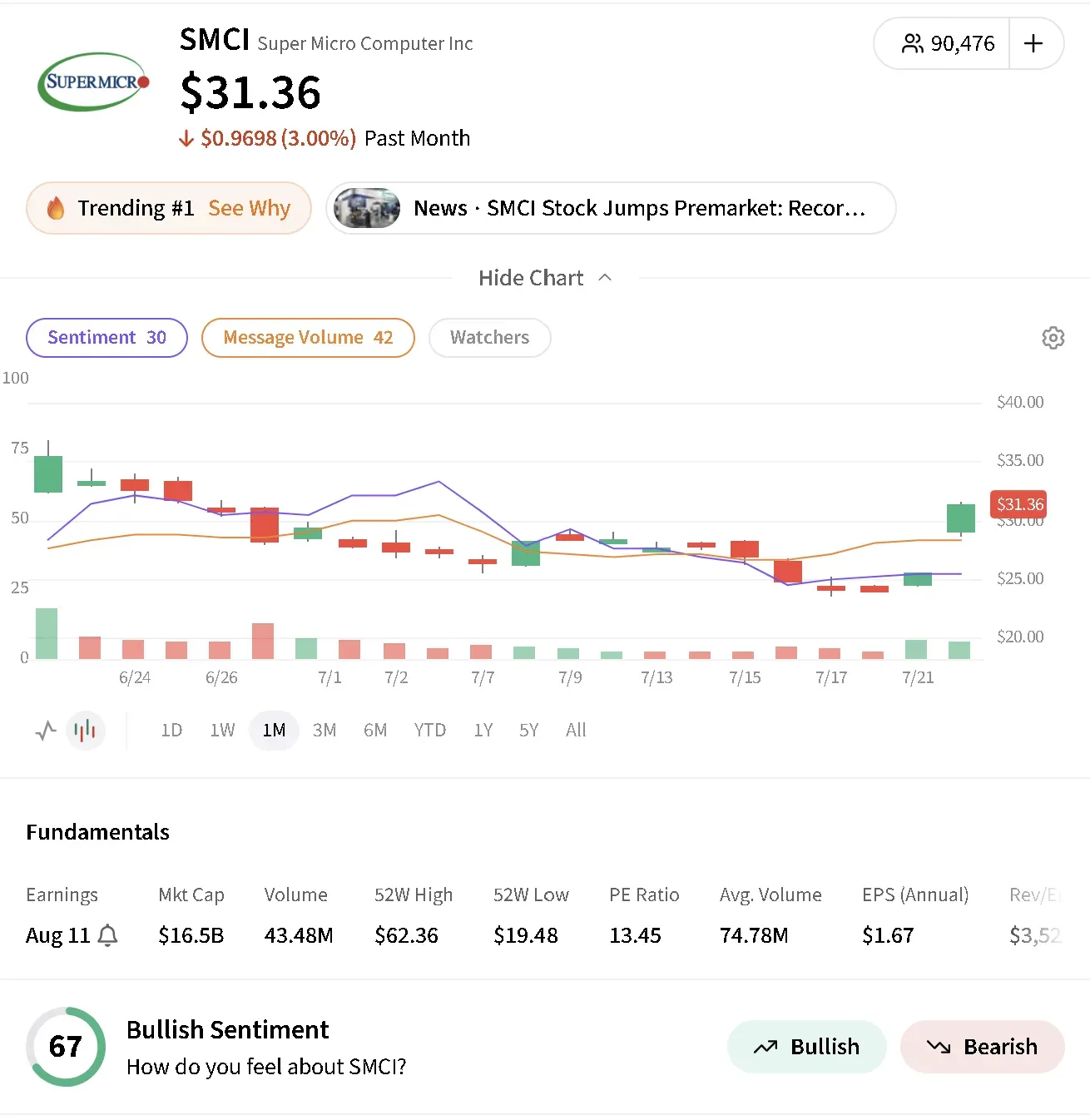The image size is (1090, 1120).
Task: Set earnings alert bell for Aug 11
Action: click(x=107, y=935)
